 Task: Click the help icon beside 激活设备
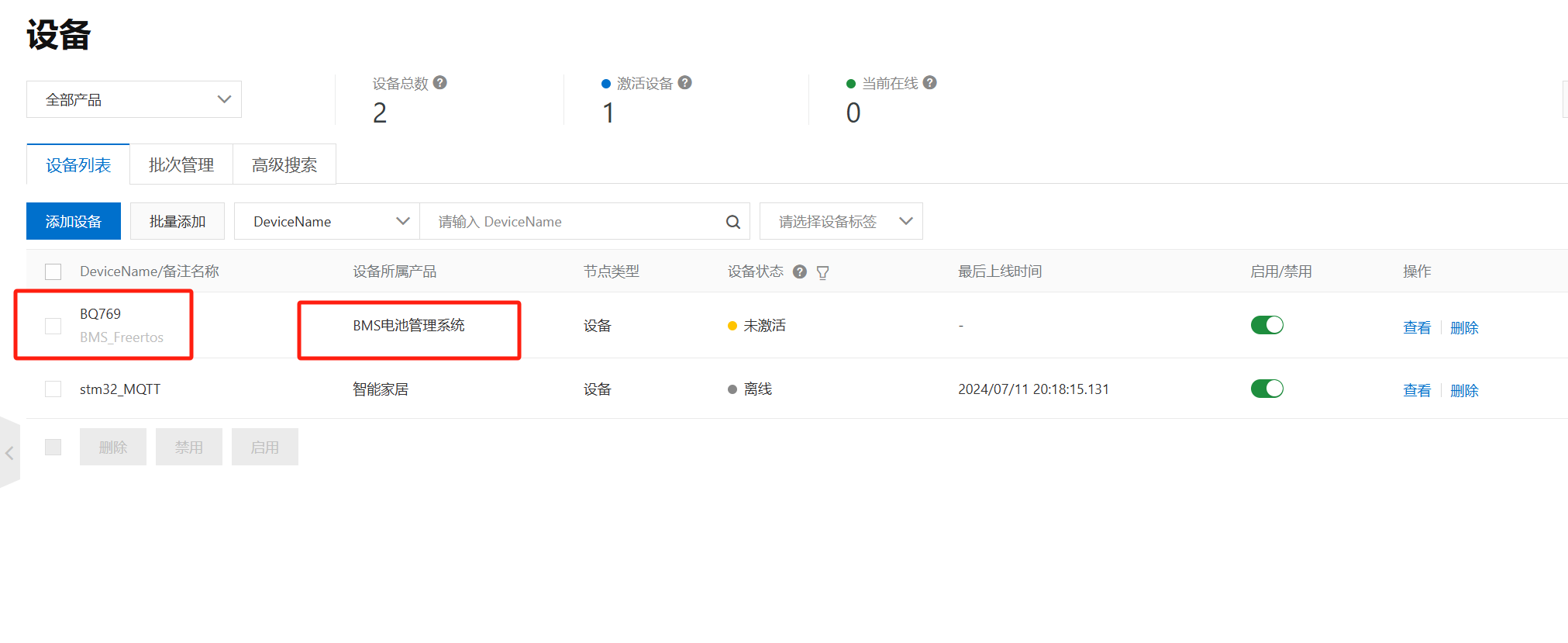pos(684,82)
